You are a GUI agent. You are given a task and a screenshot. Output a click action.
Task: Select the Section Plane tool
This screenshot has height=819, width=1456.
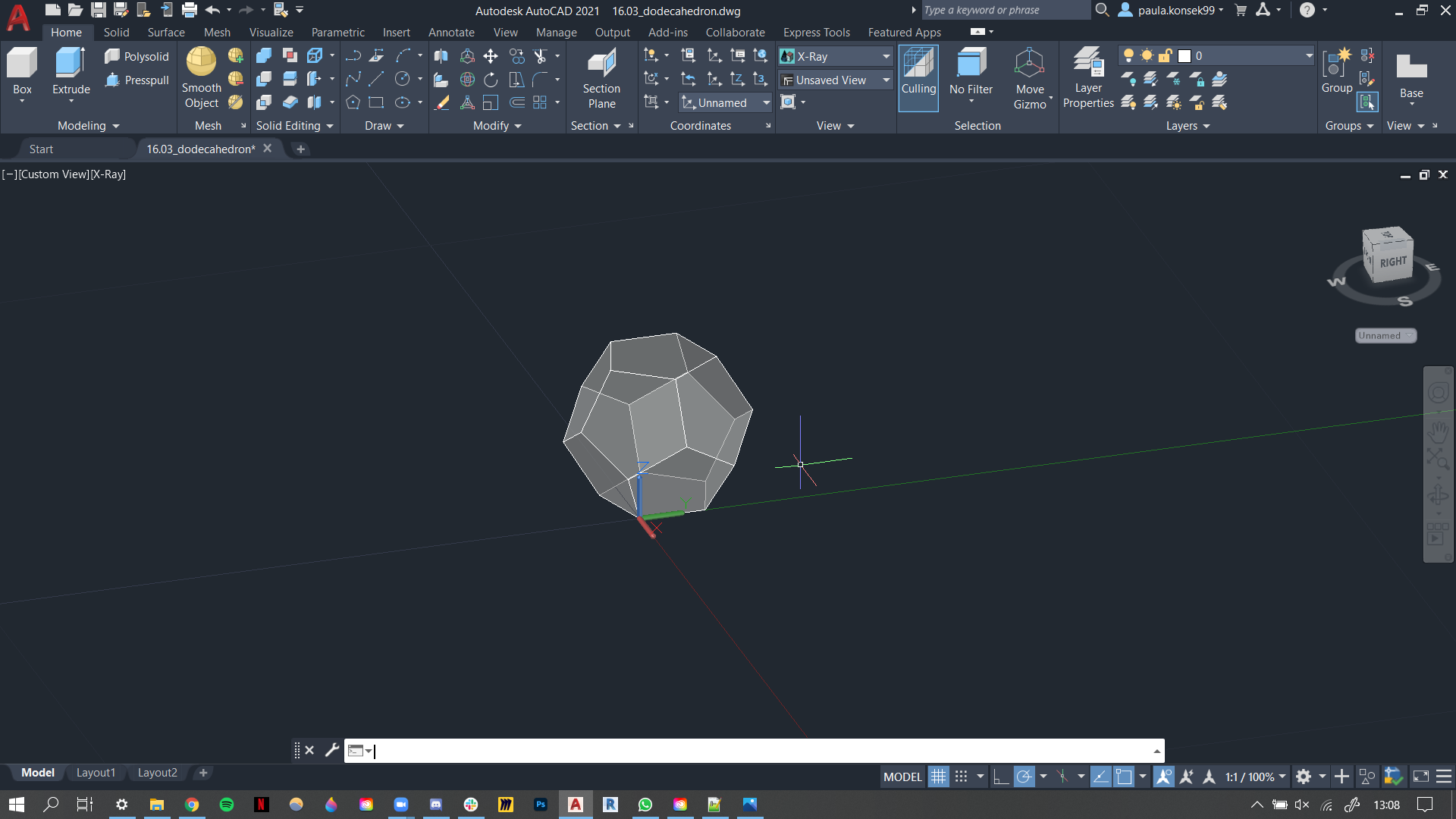601,78
